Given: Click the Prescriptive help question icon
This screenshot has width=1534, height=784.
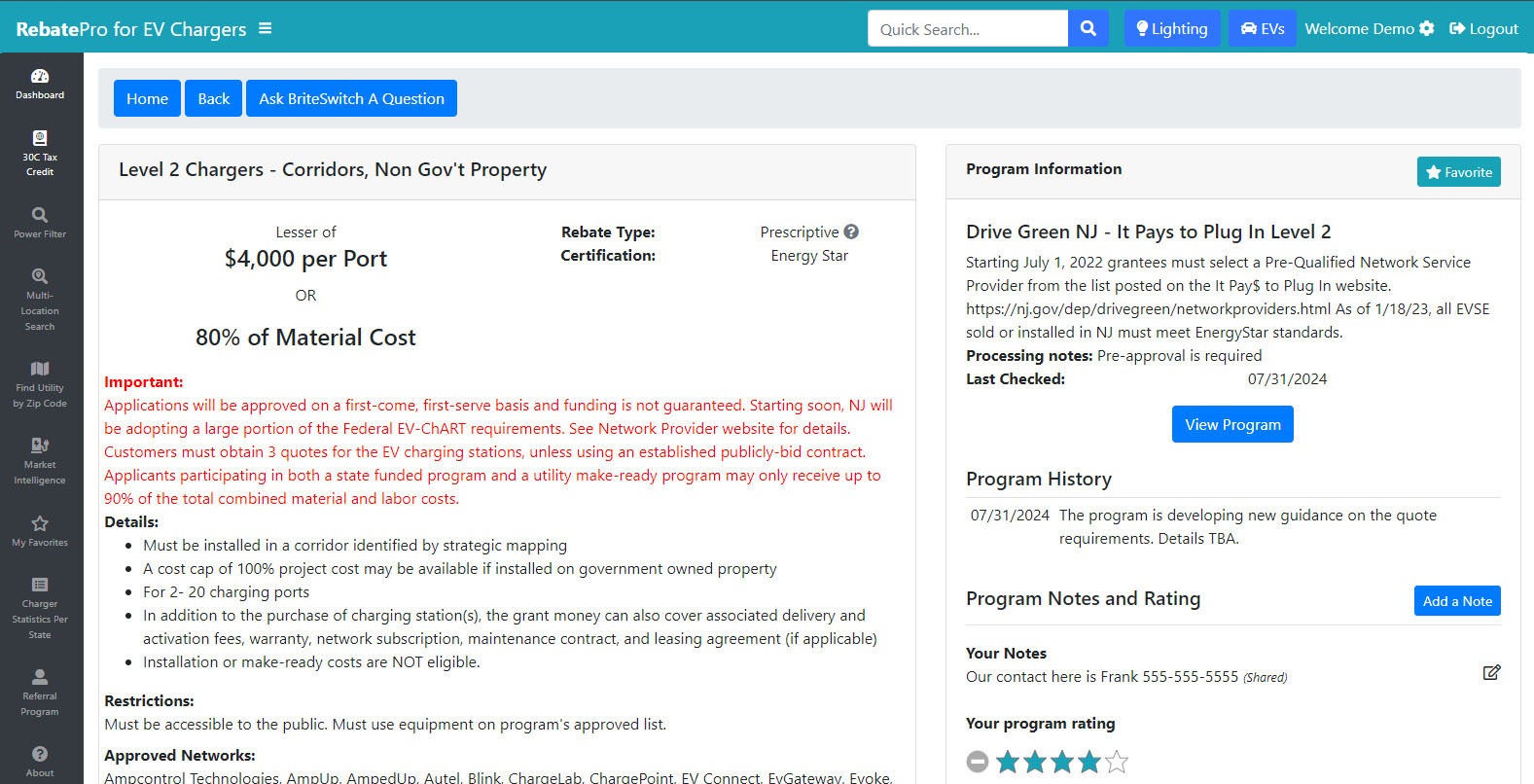Looking at the screenshot, I should click(851, 232).
